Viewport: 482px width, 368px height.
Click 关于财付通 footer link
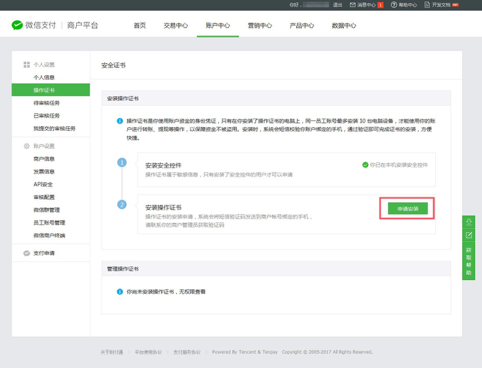[112, 352]
